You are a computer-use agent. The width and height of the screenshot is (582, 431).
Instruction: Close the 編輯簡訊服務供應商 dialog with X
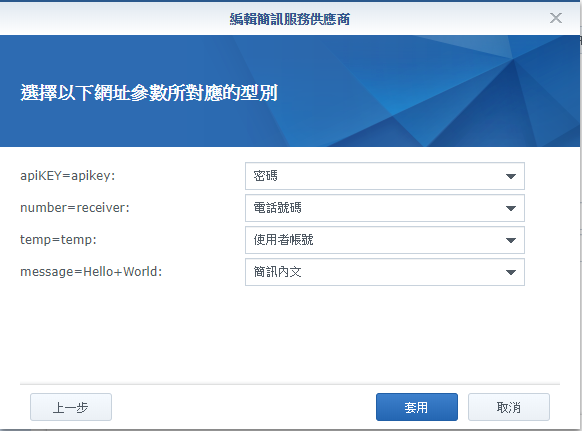[556, 18]
